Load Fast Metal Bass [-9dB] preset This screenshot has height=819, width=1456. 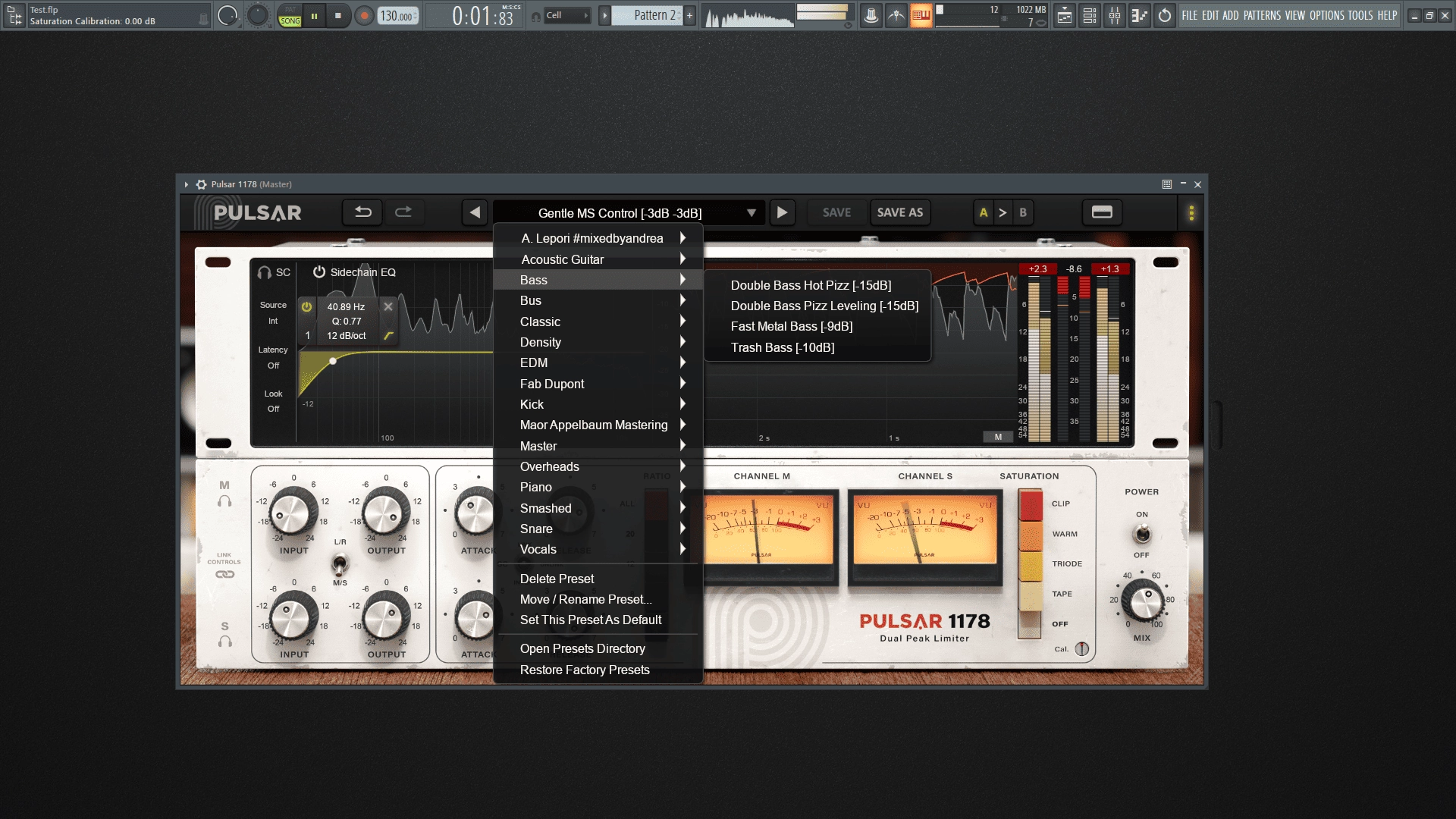817,326
